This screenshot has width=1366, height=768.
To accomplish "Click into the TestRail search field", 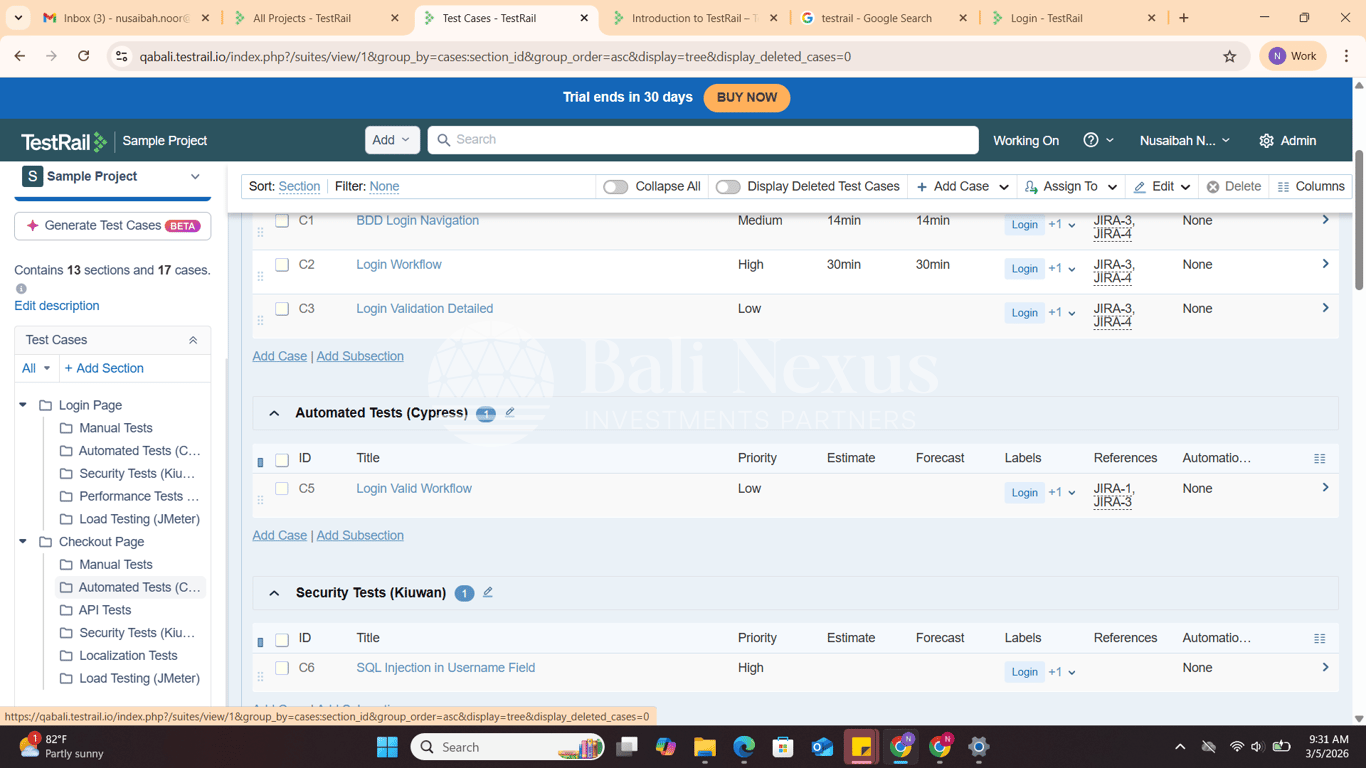I will coord(703,140).
